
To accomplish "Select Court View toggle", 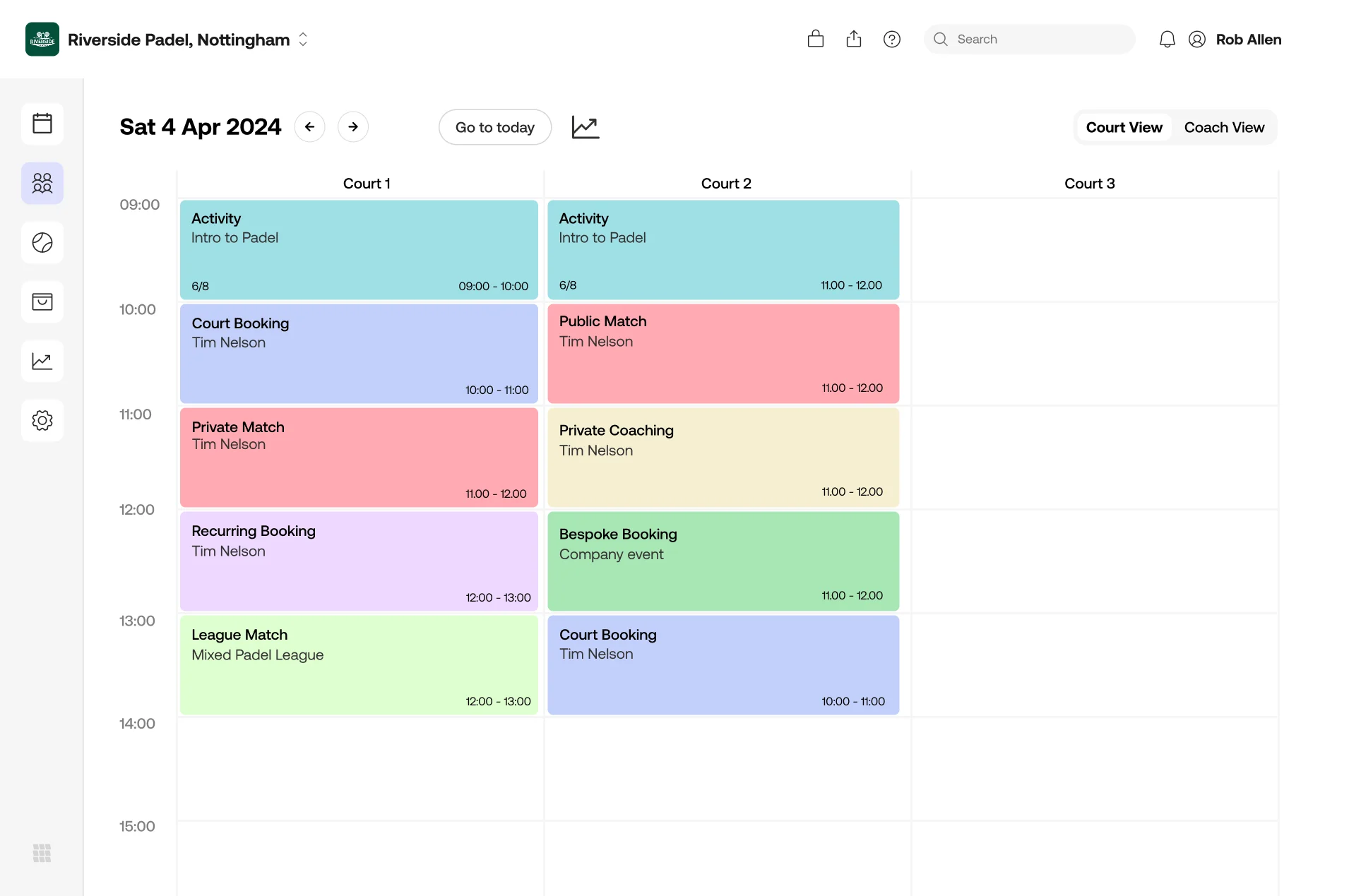I will pos(1124,127).
